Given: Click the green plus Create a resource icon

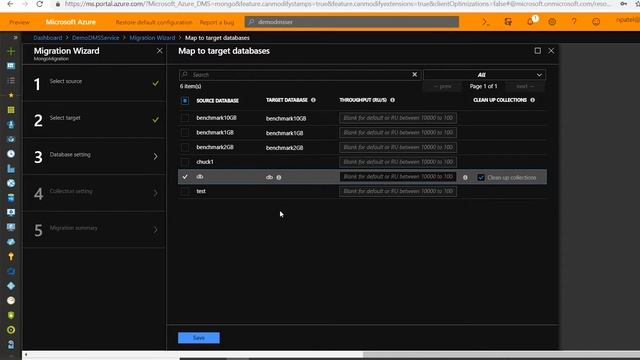Looking at the screenshot, I should coord(11,51).
